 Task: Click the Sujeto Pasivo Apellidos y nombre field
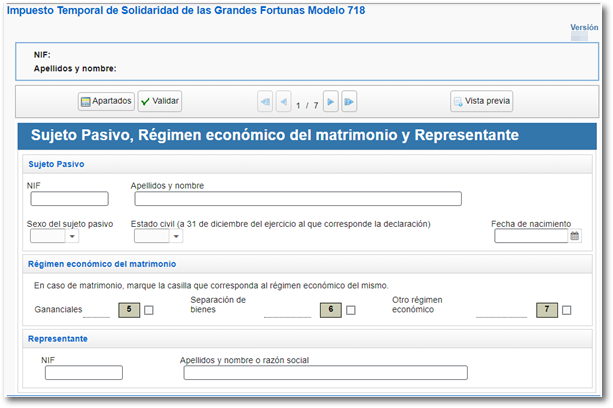[x=298, y=199]
